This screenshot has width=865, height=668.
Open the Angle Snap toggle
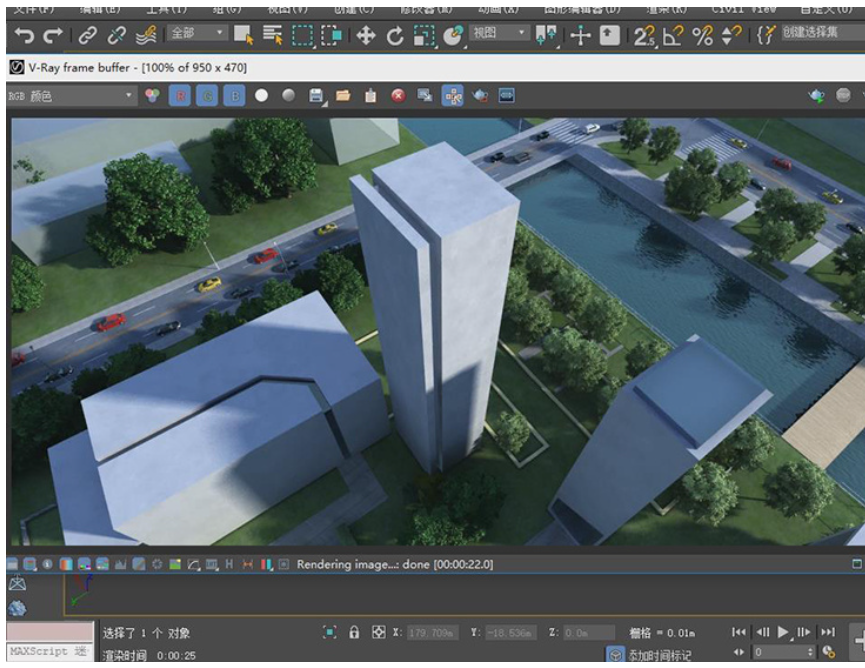(673, 36)
